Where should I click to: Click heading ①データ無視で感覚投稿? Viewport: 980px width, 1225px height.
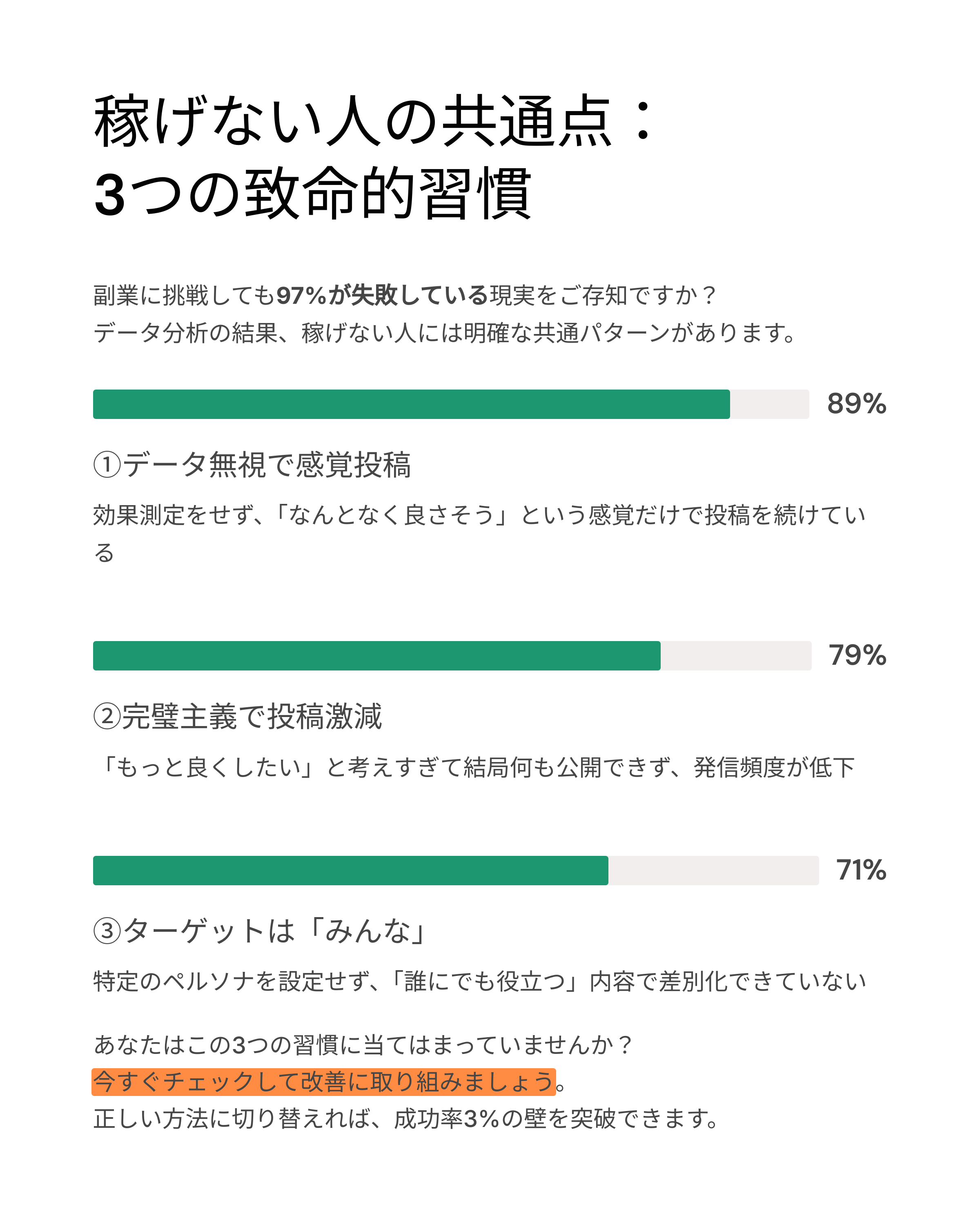coord(252,465)
